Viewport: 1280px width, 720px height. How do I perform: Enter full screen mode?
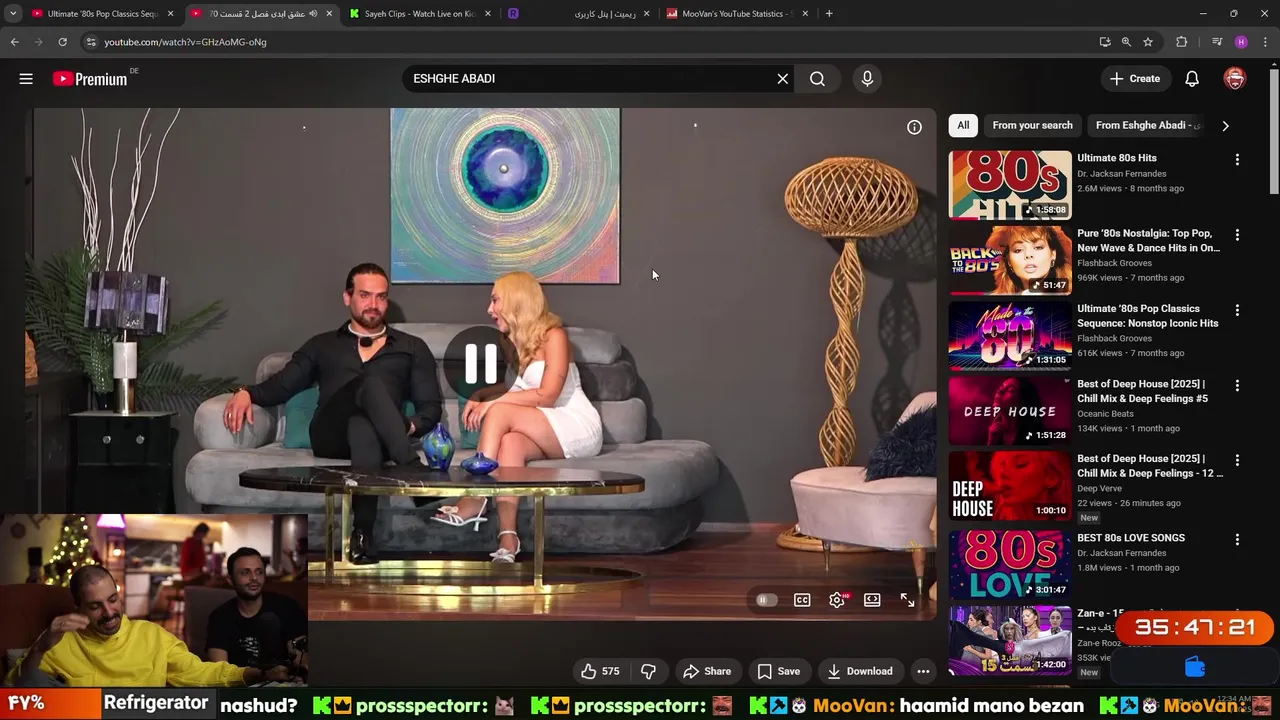tap(907, 600)
